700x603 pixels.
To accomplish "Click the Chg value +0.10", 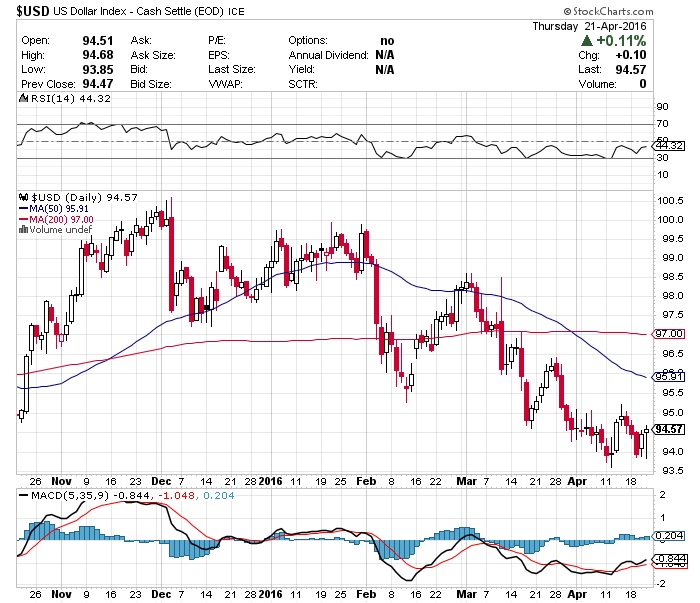I will (x=631, y=55).
